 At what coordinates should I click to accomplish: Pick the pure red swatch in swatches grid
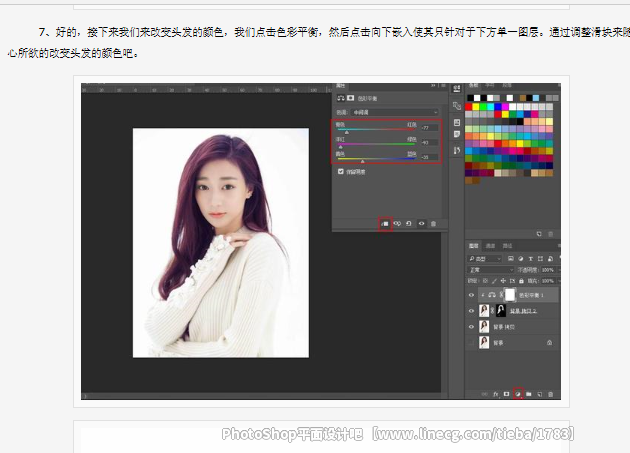tap(468, 107)
